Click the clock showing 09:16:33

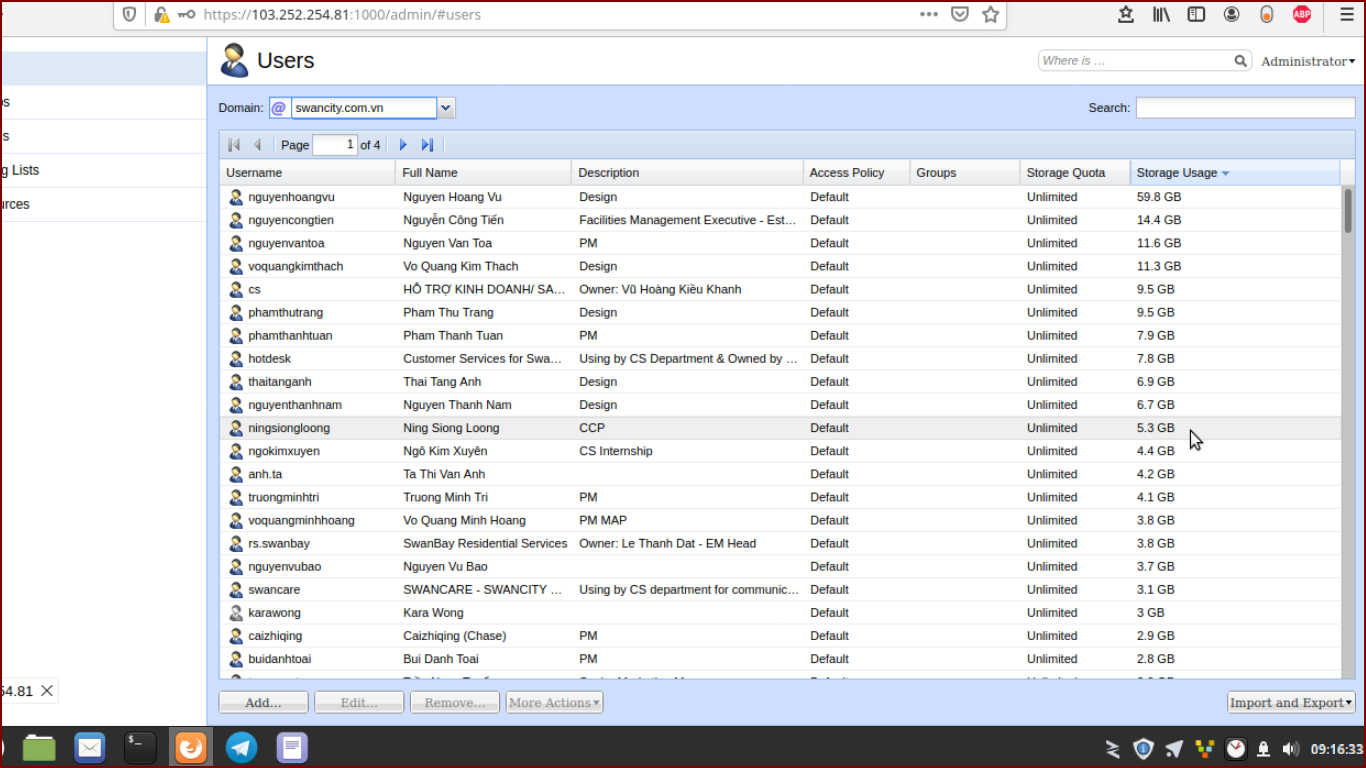coord(1336,748)
